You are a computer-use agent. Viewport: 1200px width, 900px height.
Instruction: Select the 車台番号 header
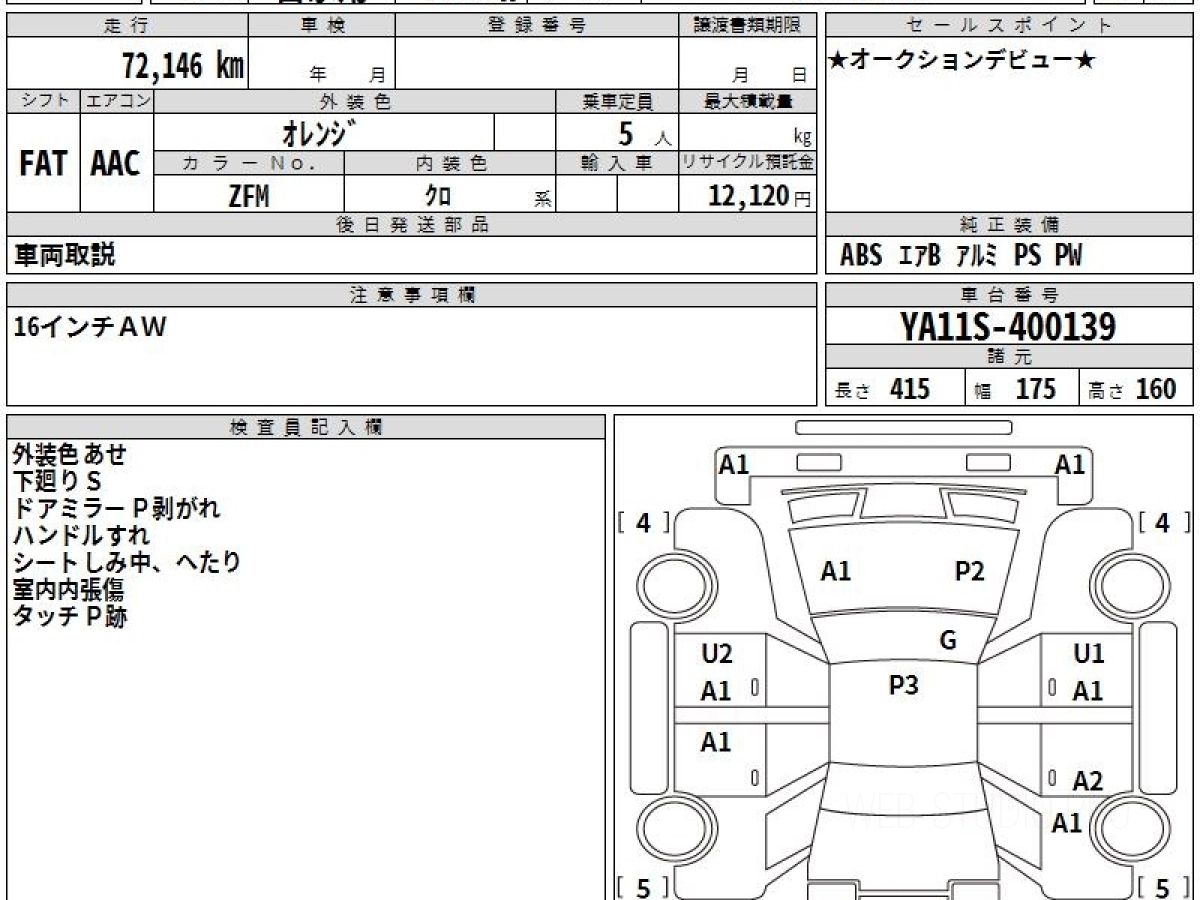tap(1010, 295)
